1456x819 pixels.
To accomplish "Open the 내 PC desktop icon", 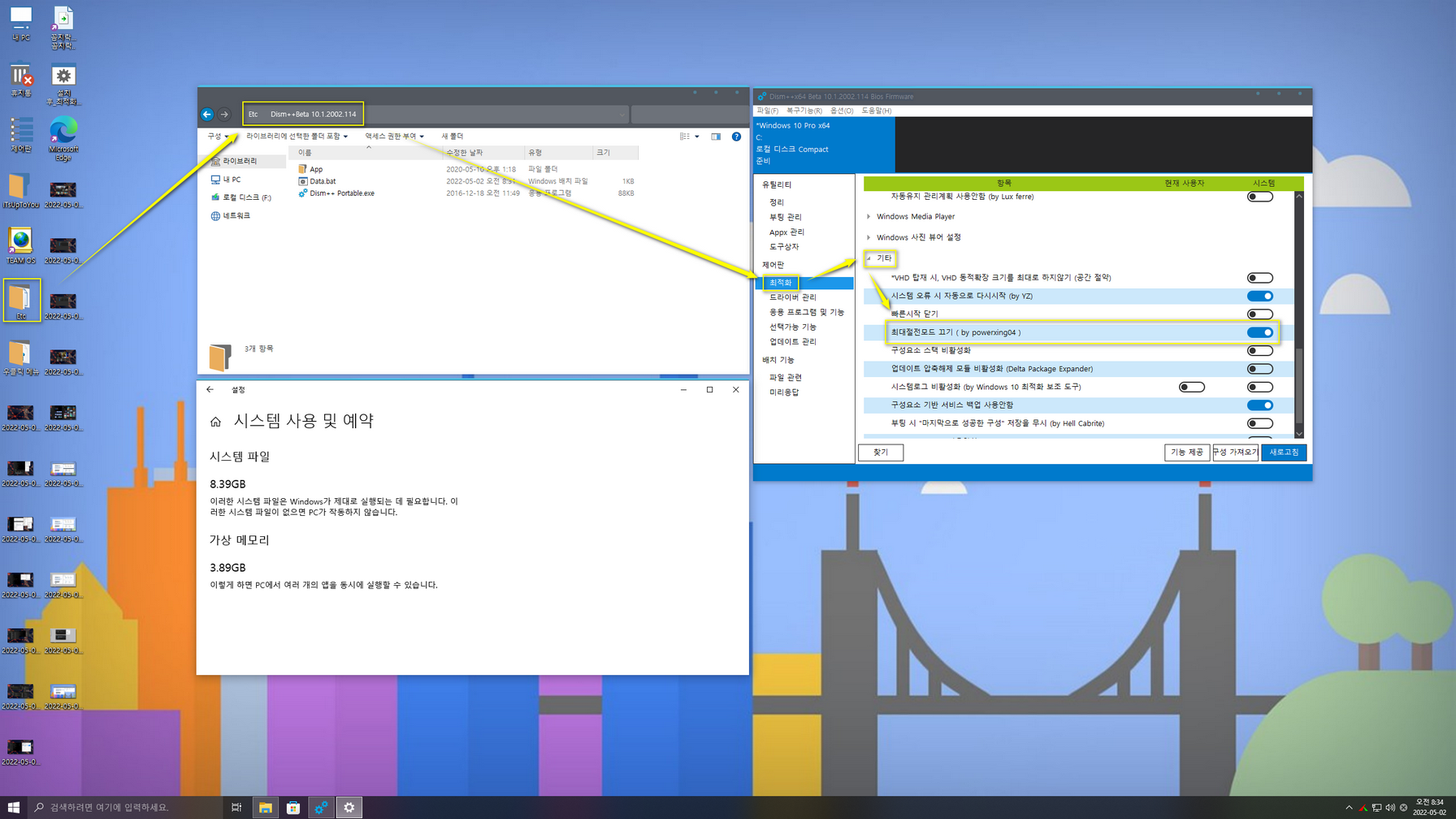I will point(20,24).
